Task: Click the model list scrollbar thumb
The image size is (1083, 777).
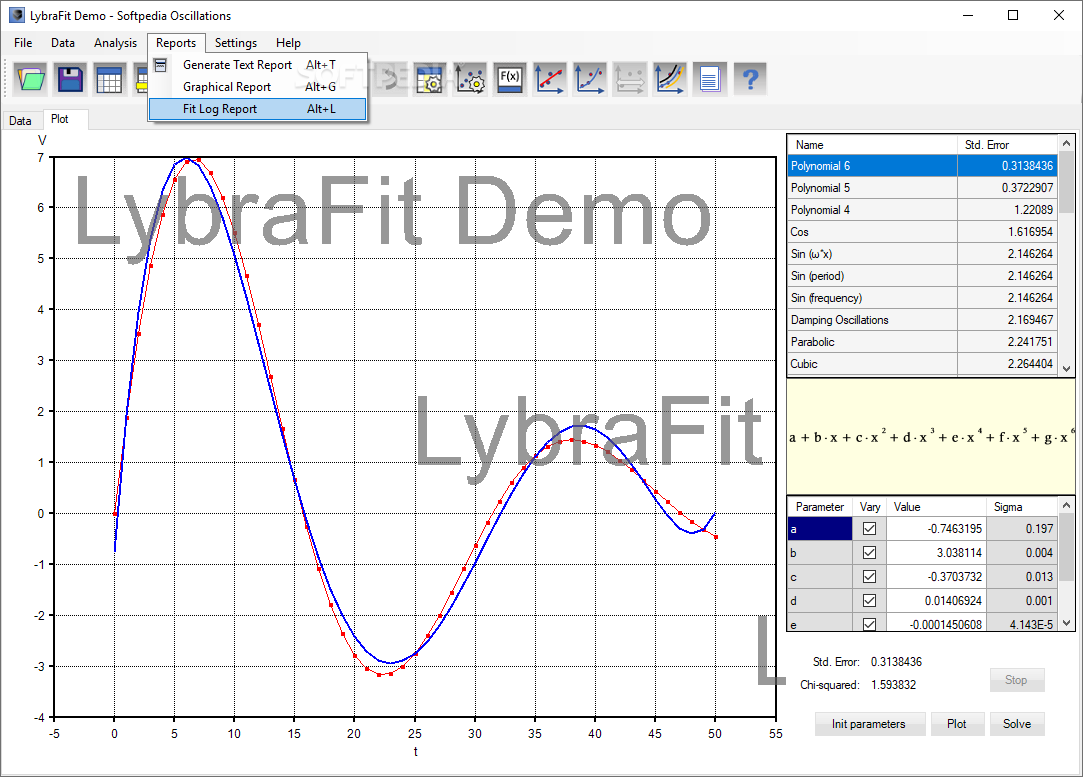Action: (1066, 182)
